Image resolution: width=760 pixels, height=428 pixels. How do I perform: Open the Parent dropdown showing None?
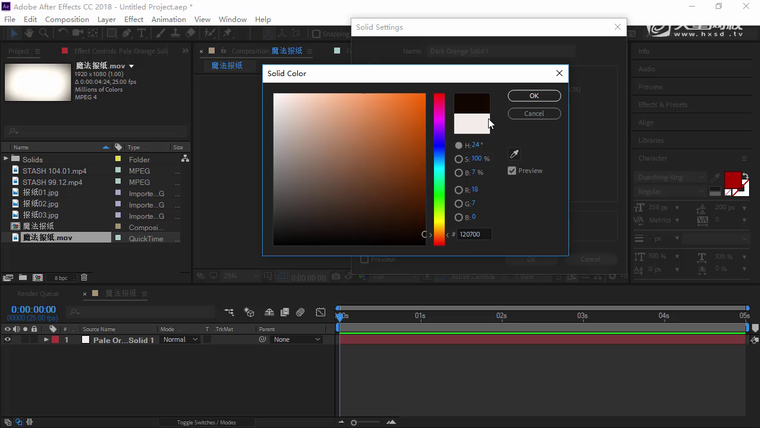pyautogui.click(x=296, y=340)
